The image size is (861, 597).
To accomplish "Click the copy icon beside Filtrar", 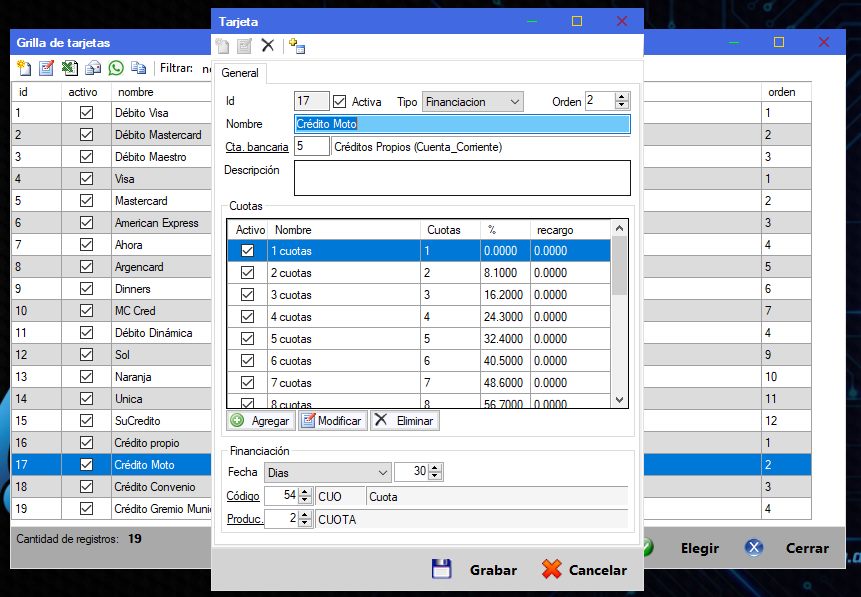I will point(138,68).
